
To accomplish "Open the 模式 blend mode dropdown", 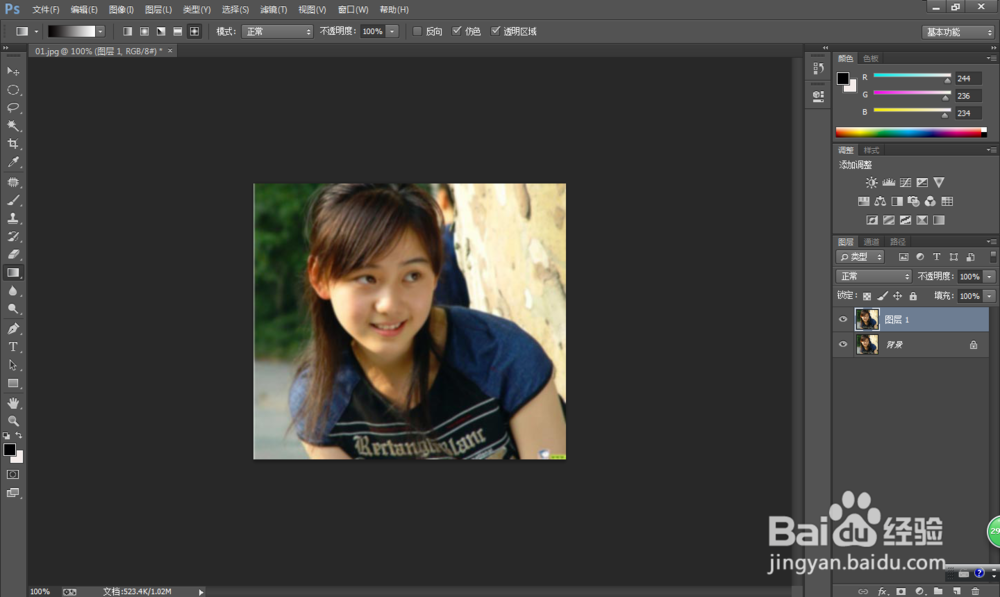I will (277, 31).
